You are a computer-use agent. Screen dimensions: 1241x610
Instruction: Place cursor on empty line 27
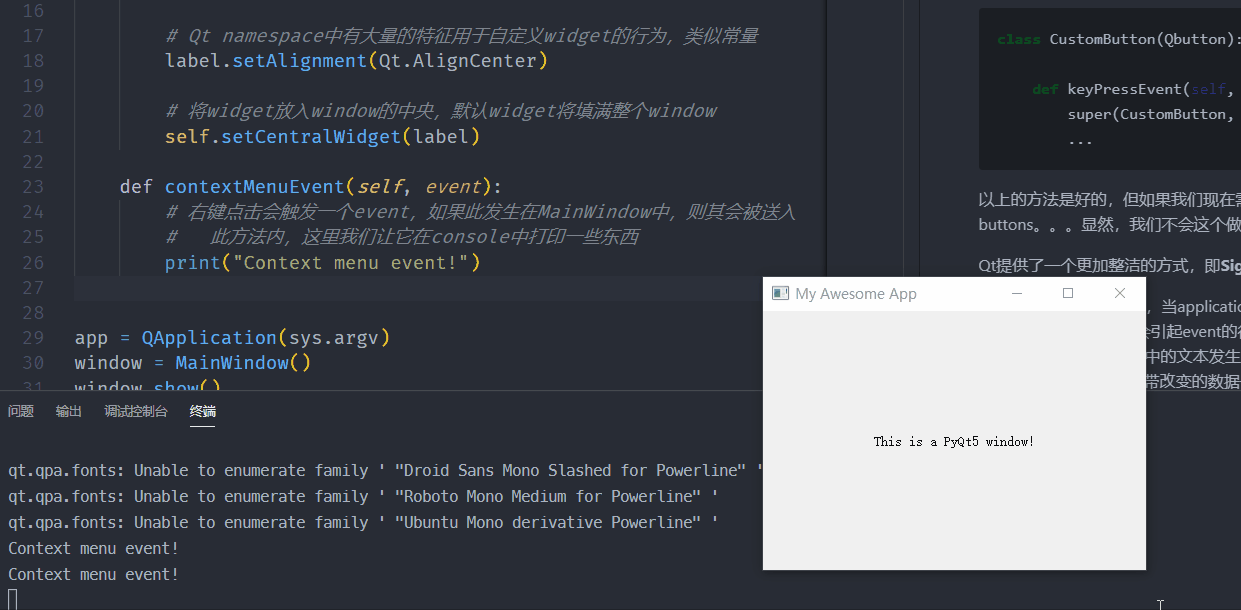(x=400, y=289)
